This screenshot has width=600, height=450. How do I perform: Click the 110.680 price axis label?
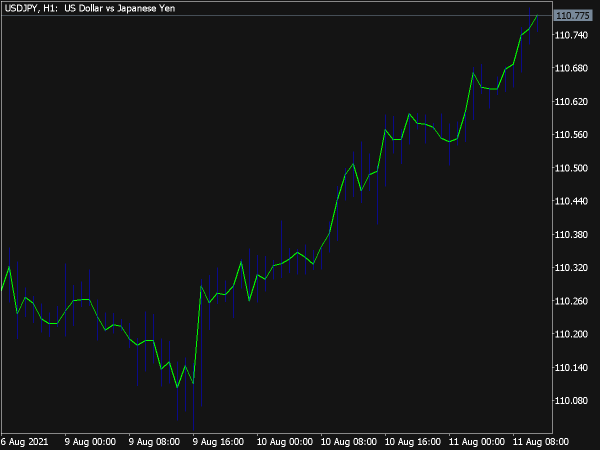[x=571, y=68]
